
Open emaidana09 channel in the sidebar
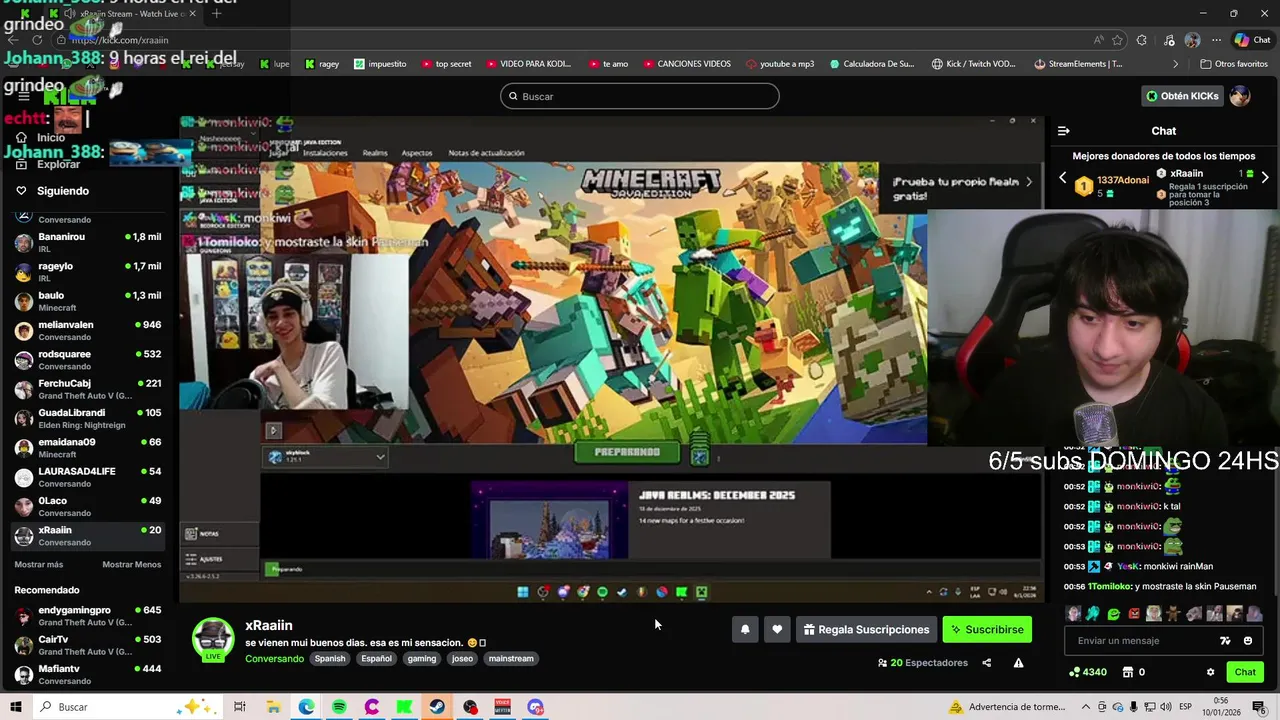88,448
